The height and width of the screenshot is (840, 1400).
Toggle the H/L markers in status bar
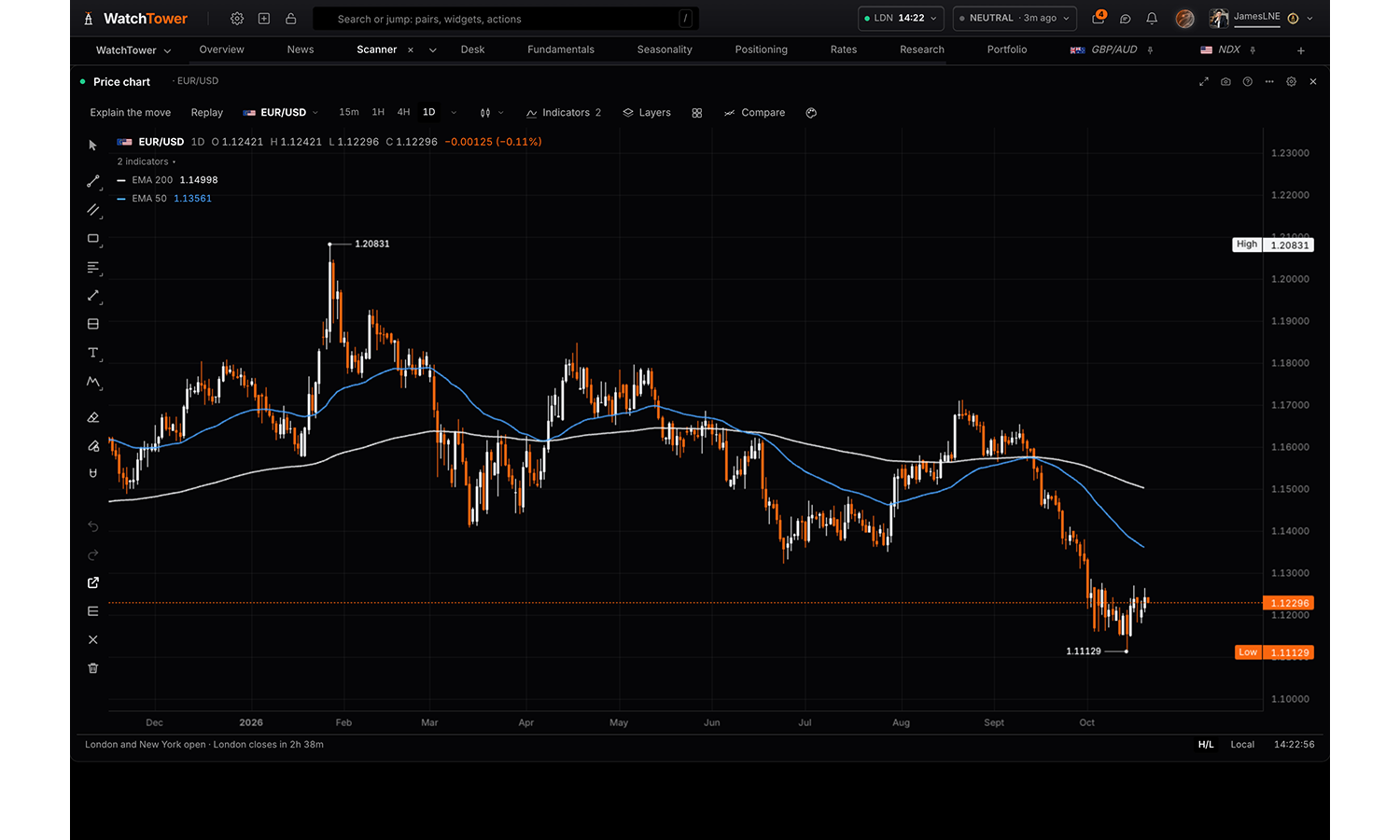pos(1206,745)
